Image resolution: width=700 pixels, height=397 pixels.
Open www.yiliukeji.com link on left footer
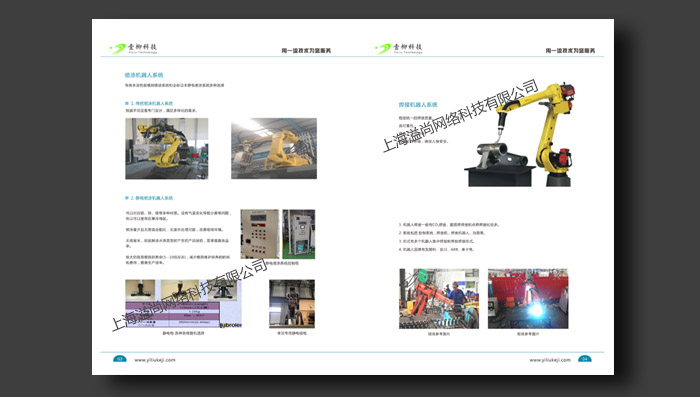(x=155, y=360)
